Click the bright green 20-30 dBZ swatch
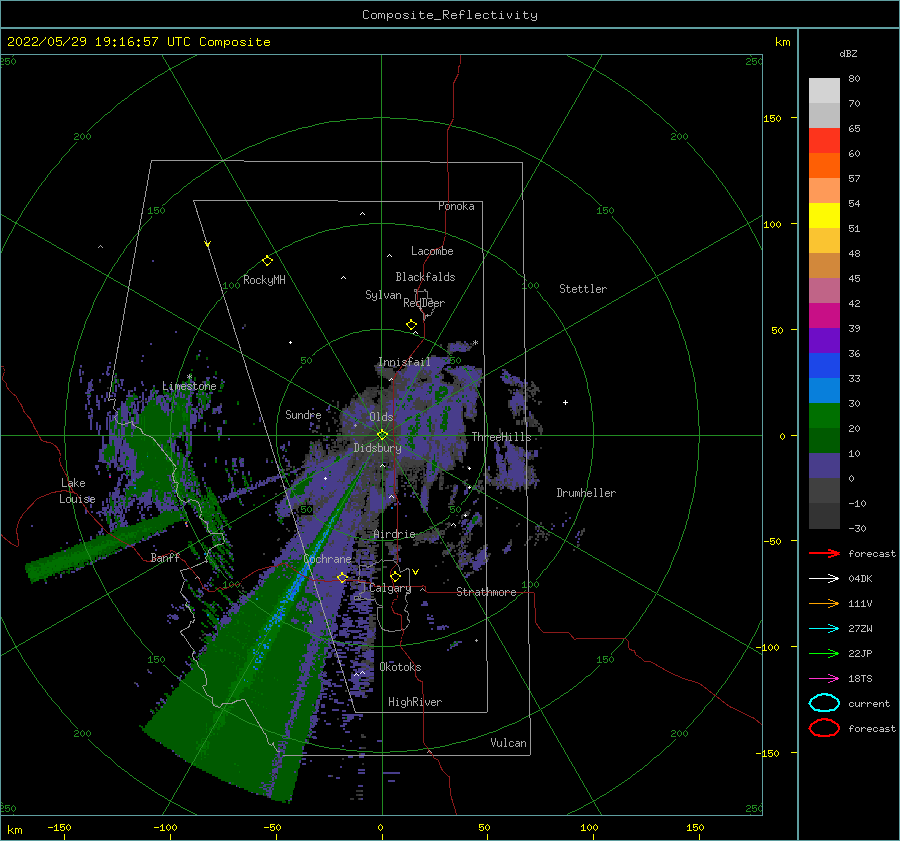This screenshot has height=841, width=900. 824,416
